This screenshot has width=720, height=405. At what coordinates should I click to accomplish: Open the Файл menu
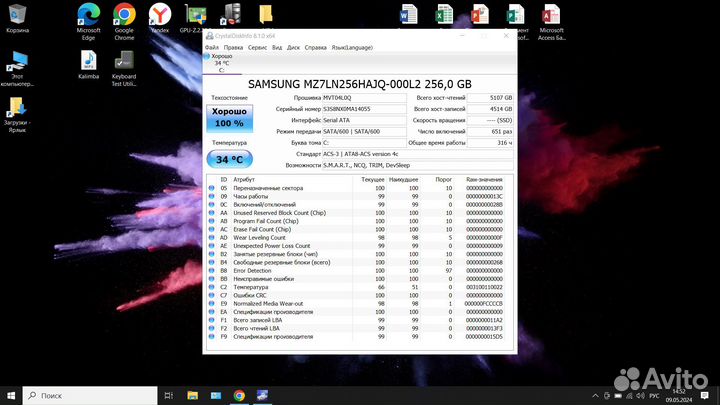pyautogui.click(x=212, y=47)
